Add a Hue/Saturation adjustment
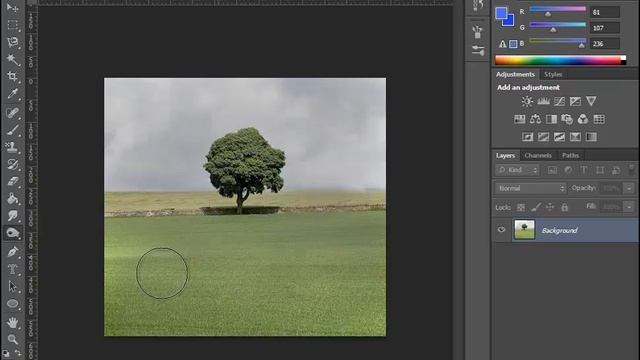This screenshot has height=360, width=640. [519, 119]
